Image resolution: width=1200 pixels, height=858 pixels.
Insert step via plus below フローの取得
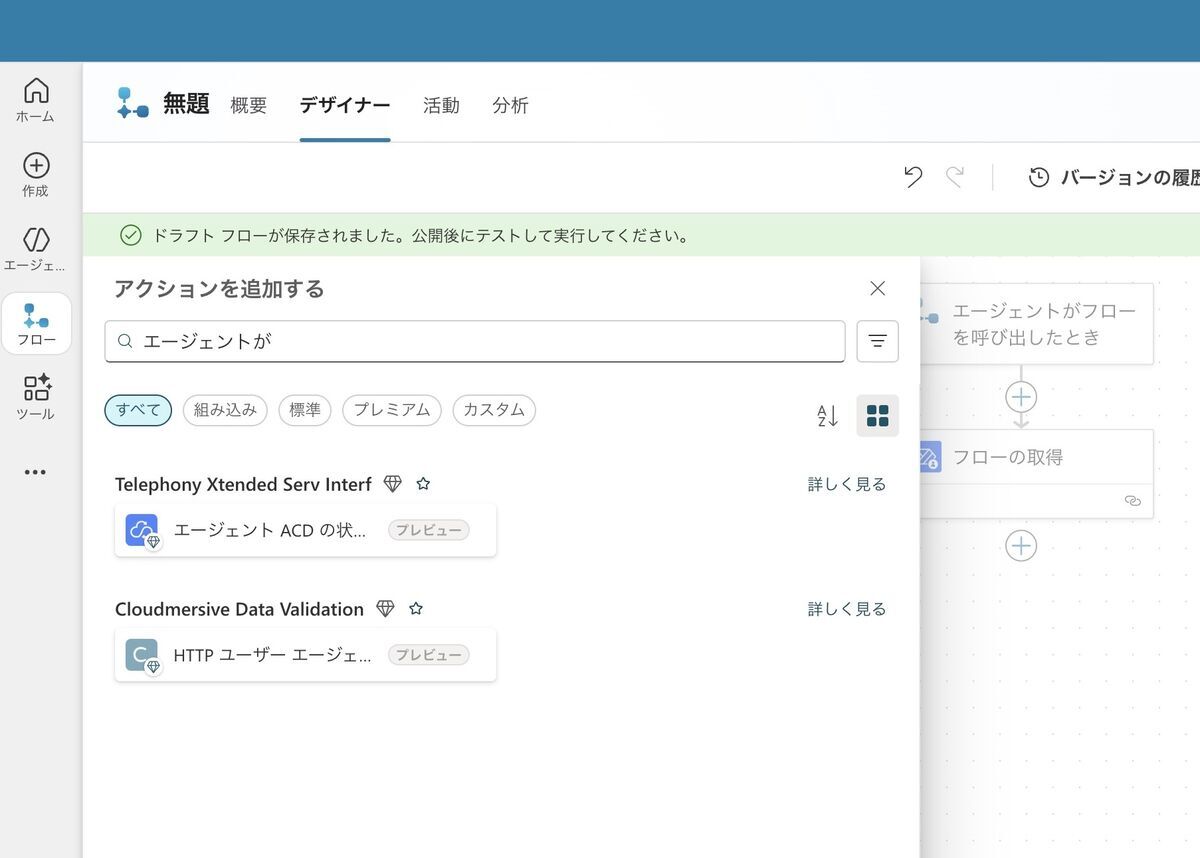(1021, 546)
